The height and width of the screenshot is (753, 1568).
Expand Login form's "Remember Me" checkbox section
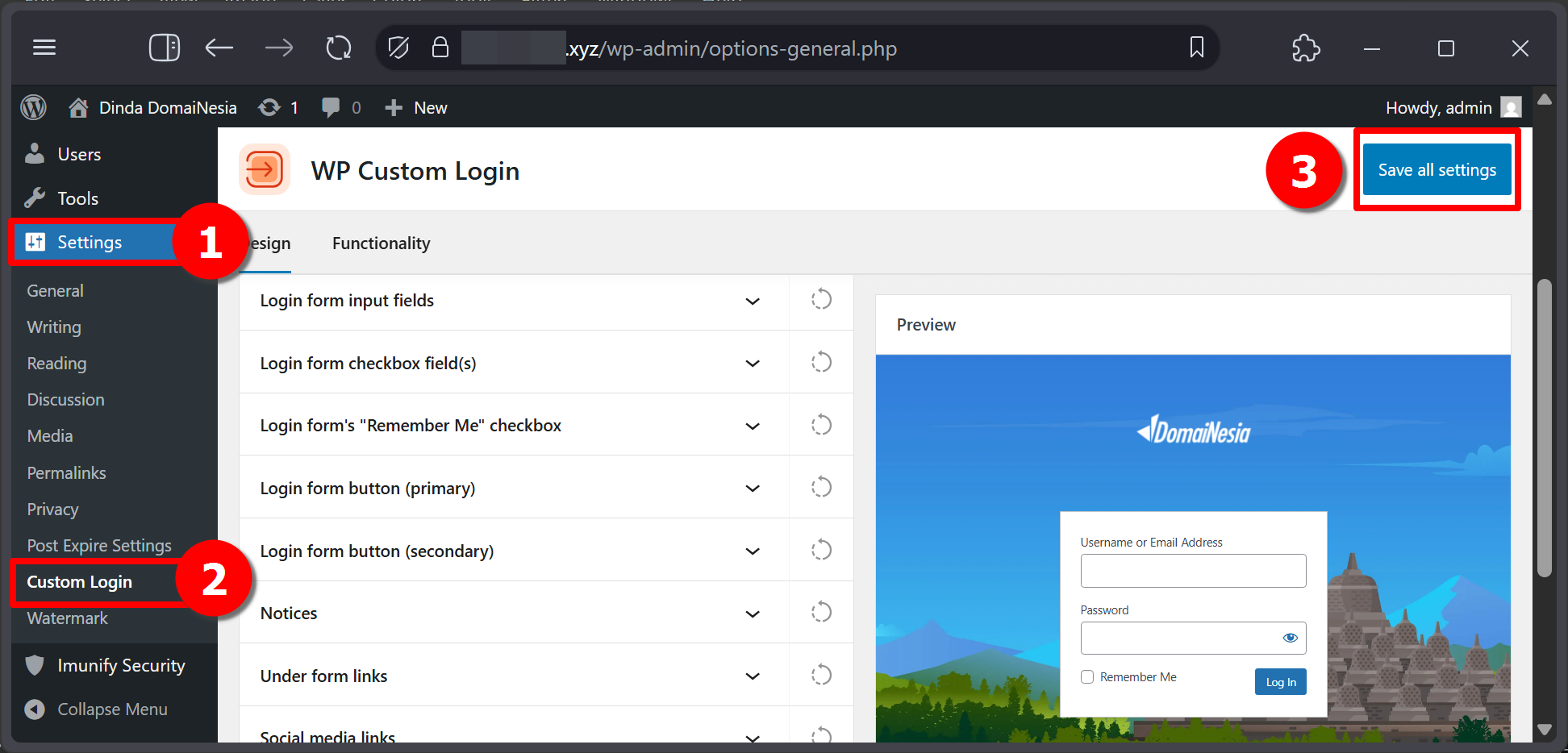(514, 426)
